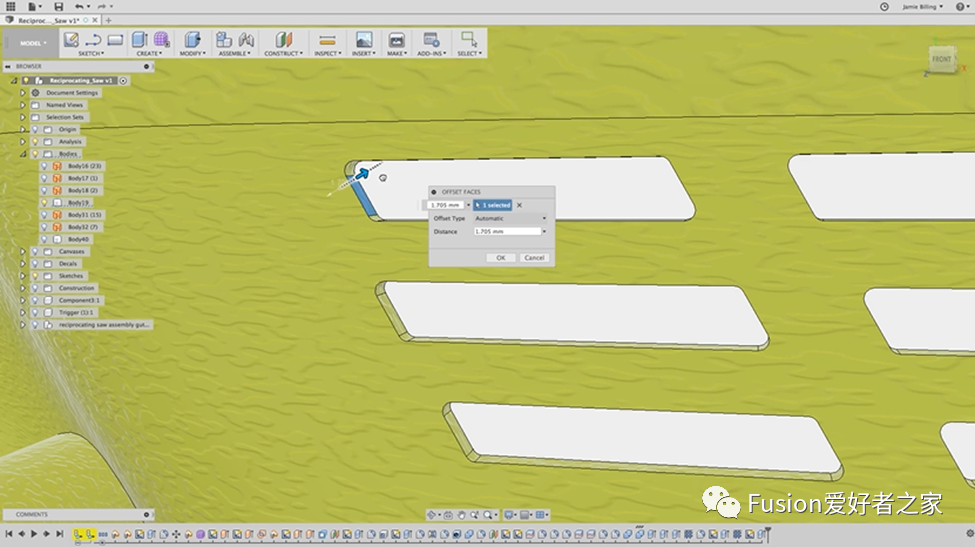Click the FRONT face of the ViewCube
This screenshot has height=547, width=975.
(941, 59)
